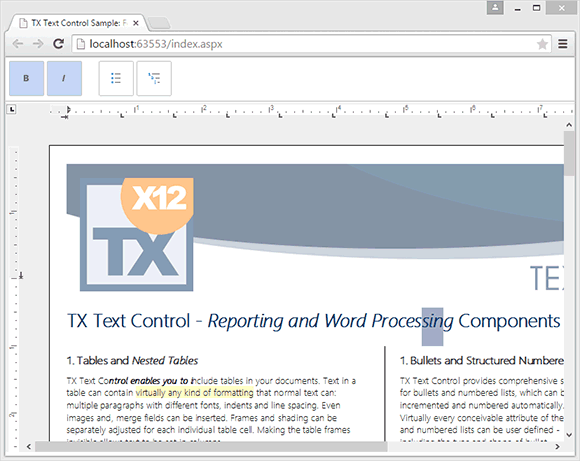This screenshot has height=461, width=580.
Task: Click in heading 'Reporting and Word Processing'
Action: click(x=330, y=321)
